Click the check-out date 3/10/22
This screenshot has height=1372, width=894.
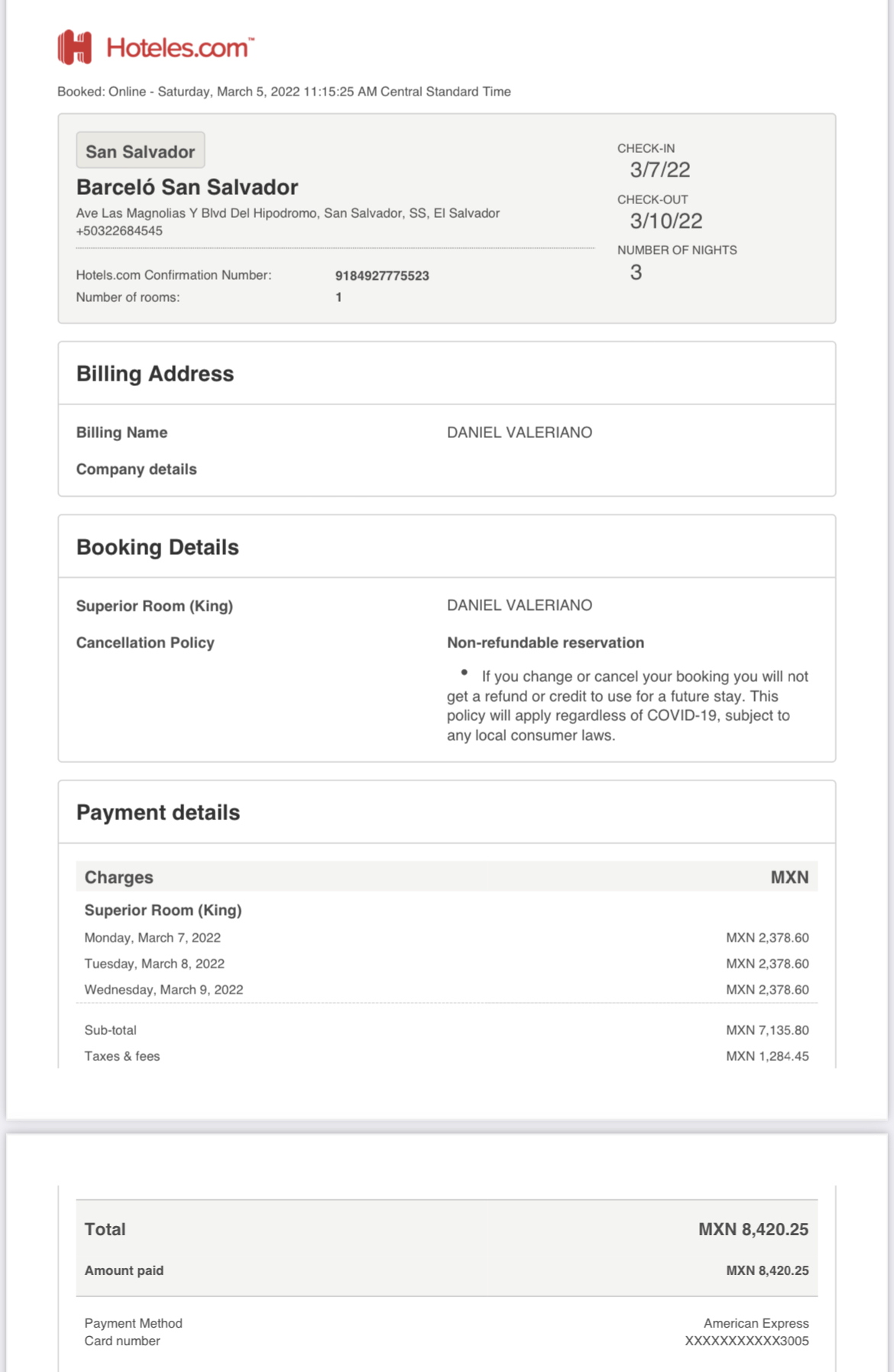[x=666, y=221]
